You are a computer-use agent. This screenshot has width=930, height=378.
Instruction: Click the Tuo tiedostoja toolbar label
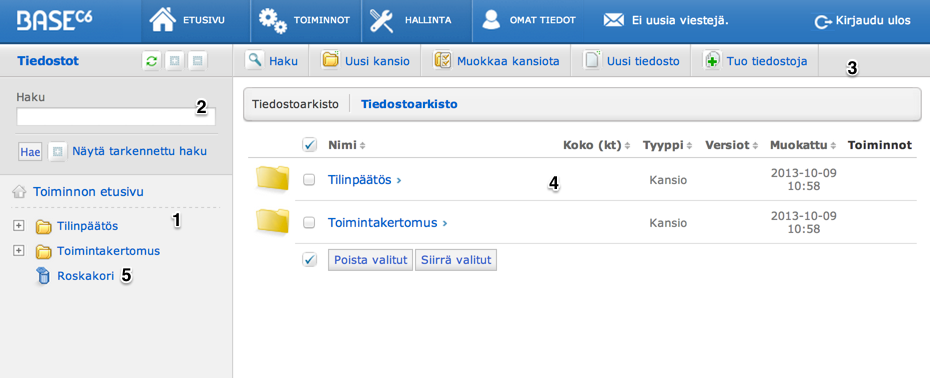click(767, 61)
